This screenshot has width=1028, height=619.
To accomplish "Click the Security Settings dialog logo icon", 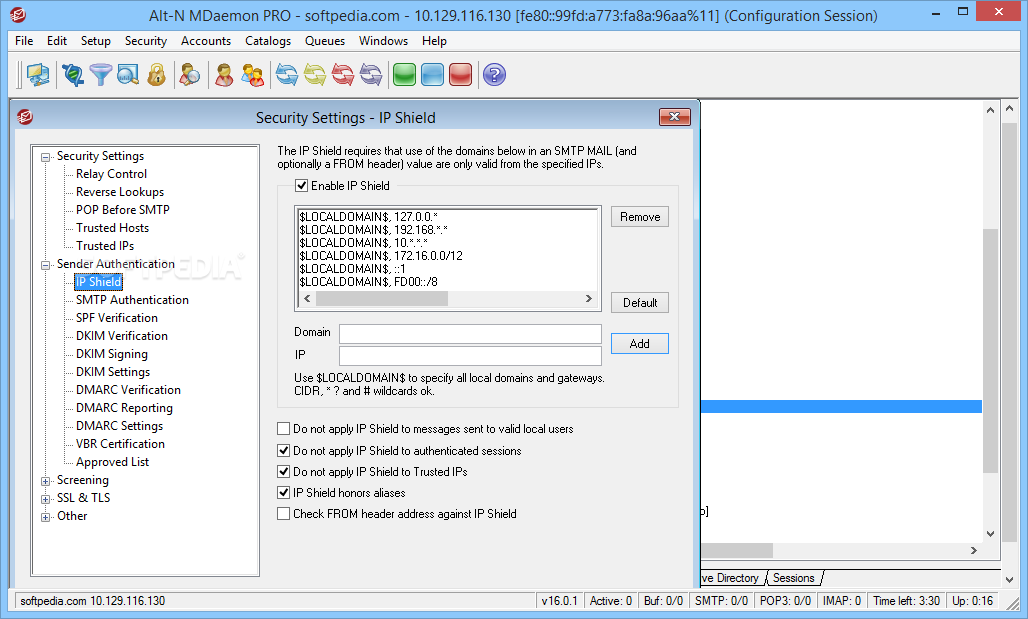I will (25, 117).
